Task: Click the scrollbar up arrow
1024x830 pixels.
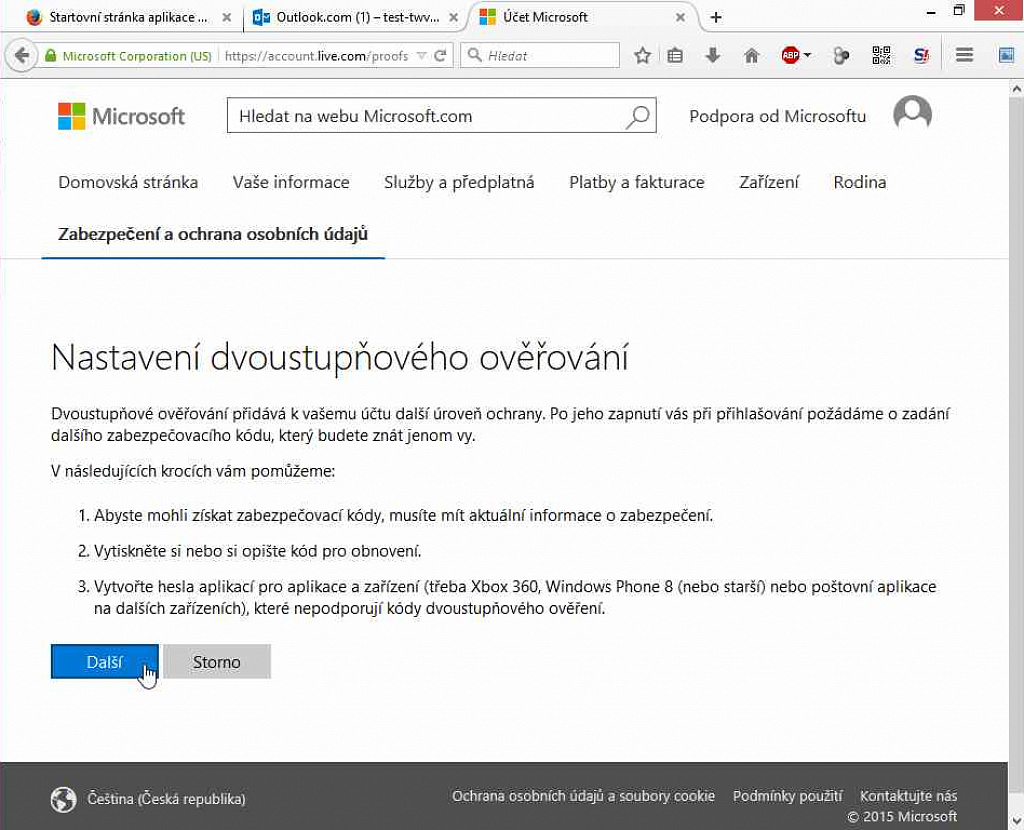Action: [x=1016, y=89]
